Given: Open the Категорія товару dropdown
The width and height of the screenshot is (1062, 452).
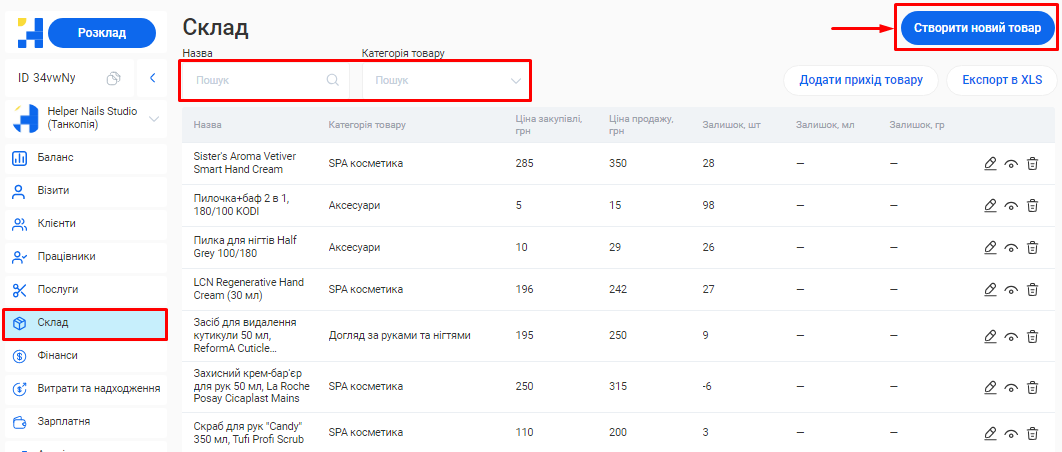Looking at the screenshot, I should [448, 80].
